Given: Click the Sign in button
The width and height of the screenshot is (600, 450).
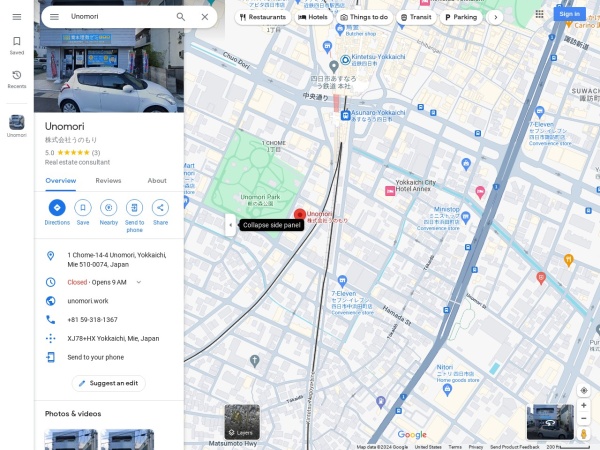Looking at the screenshot, I should coord(569,14).
